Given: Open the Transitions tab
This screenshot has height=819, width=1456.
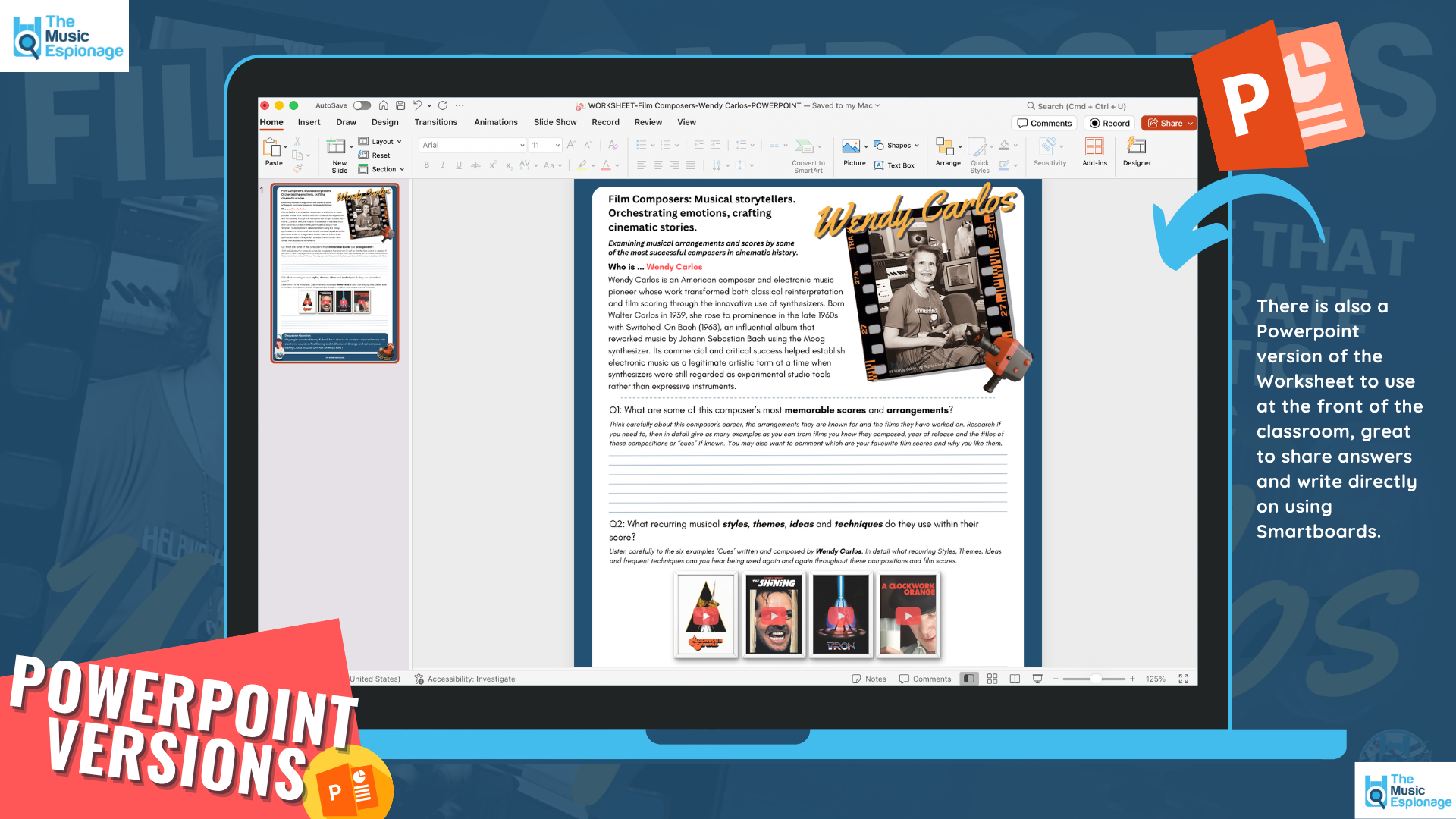Looking at the screenshot, I should coord(435,122).
